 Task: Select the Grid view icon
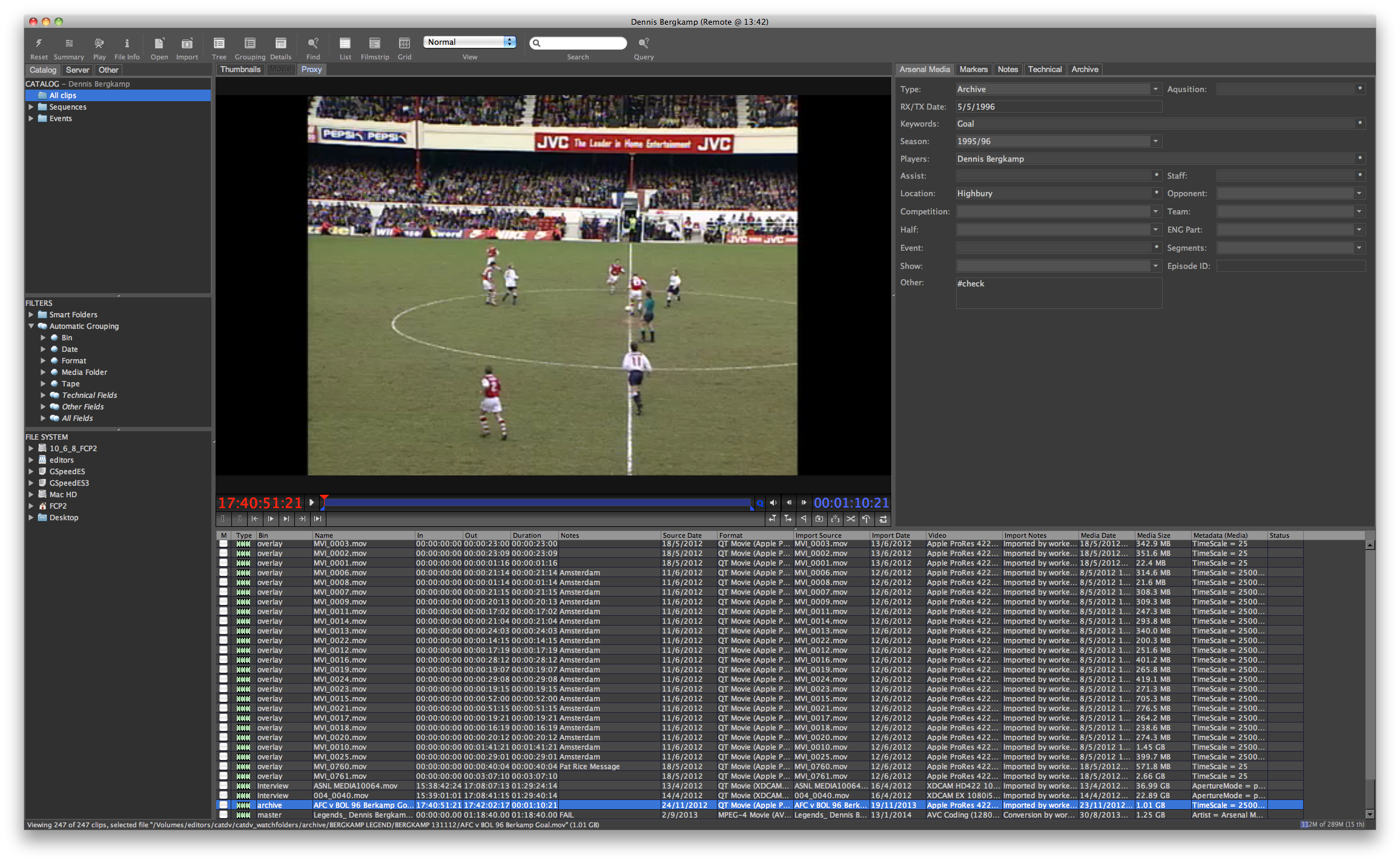tap(404, 44)
